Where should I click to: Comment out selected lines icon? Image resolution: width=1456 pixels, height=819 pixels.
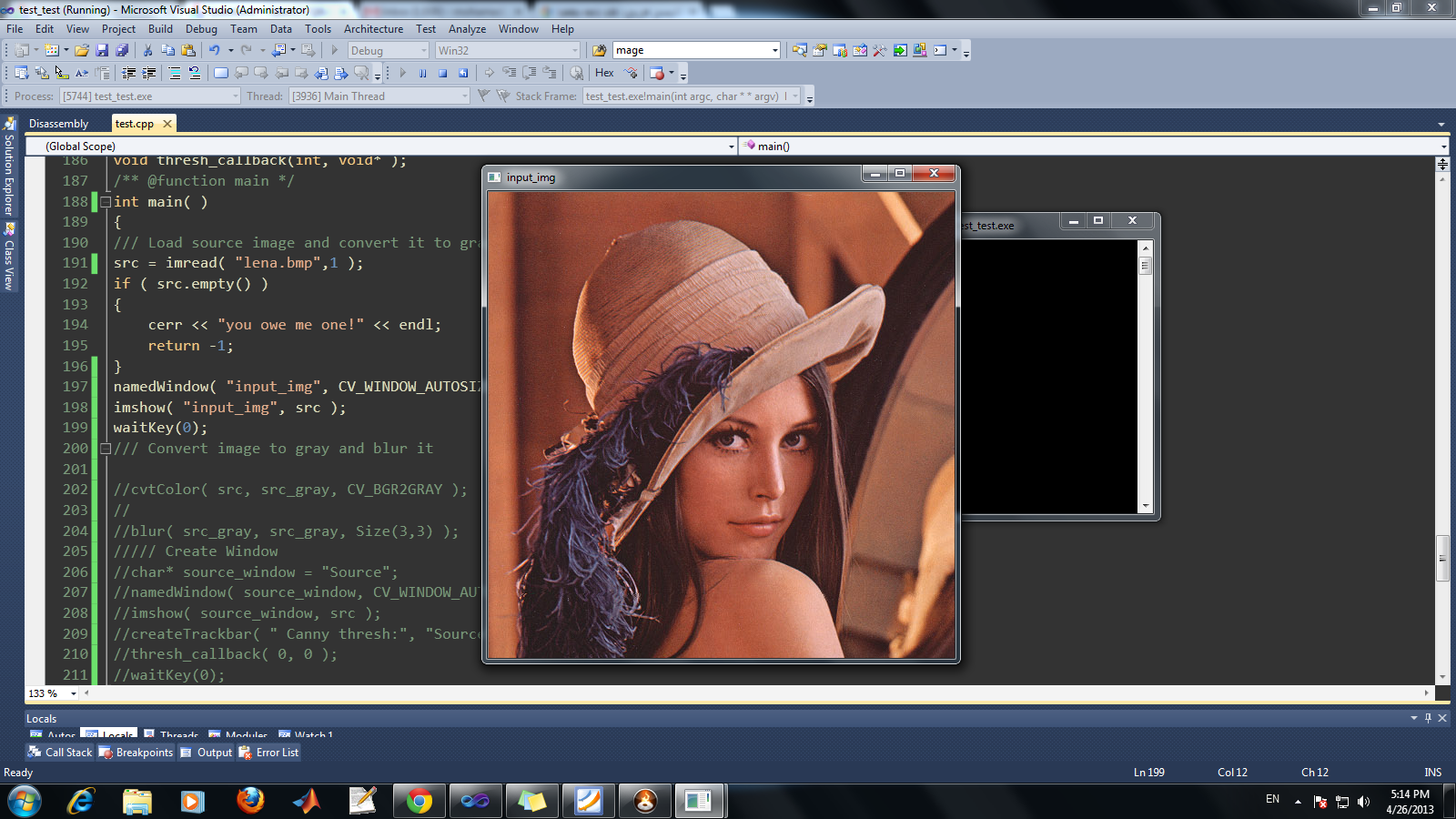(175, 73)
